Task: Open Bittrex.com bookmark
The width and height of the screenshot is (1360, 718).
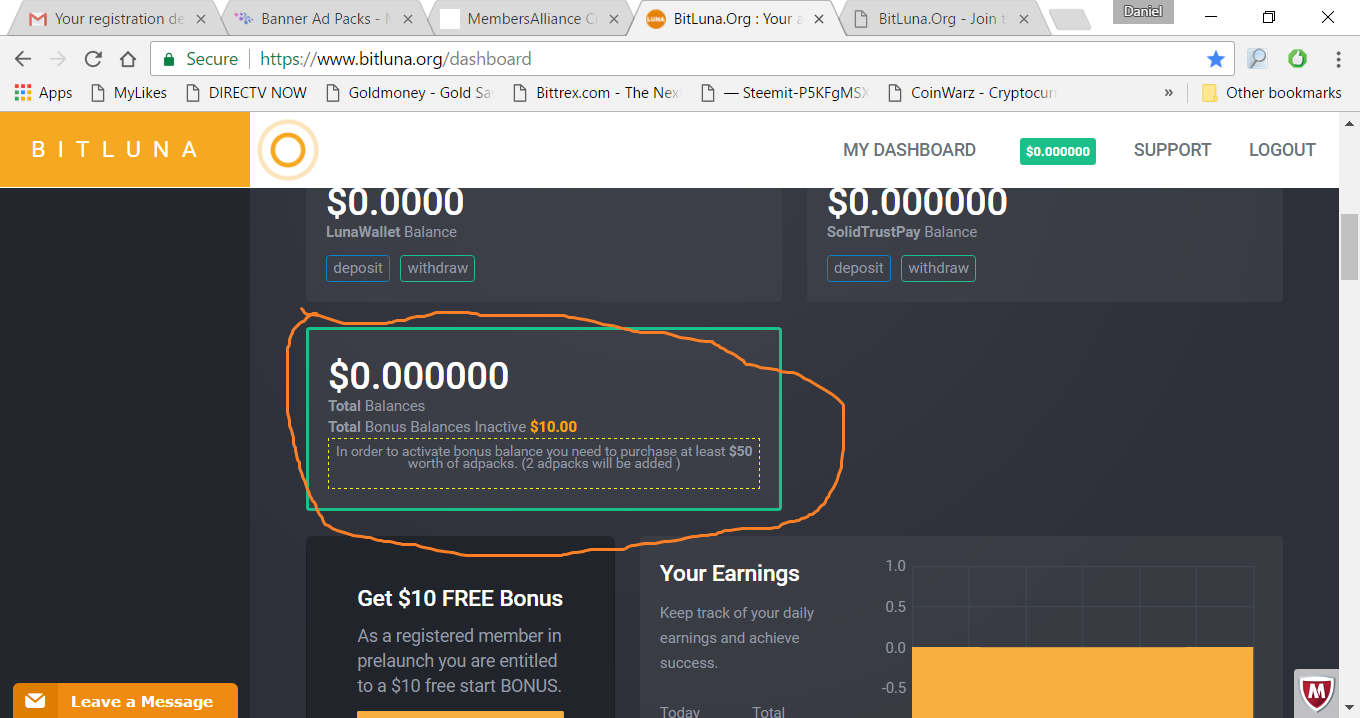Action: pyautogui.click(x=596, y=93)
